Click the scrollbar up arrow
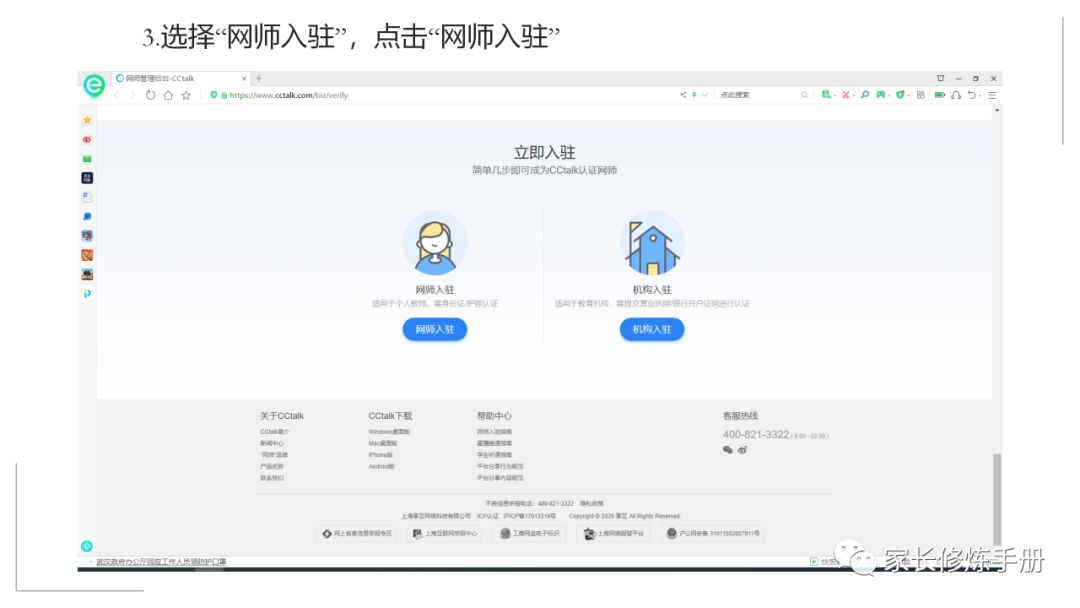 click(x=997, y=110)
